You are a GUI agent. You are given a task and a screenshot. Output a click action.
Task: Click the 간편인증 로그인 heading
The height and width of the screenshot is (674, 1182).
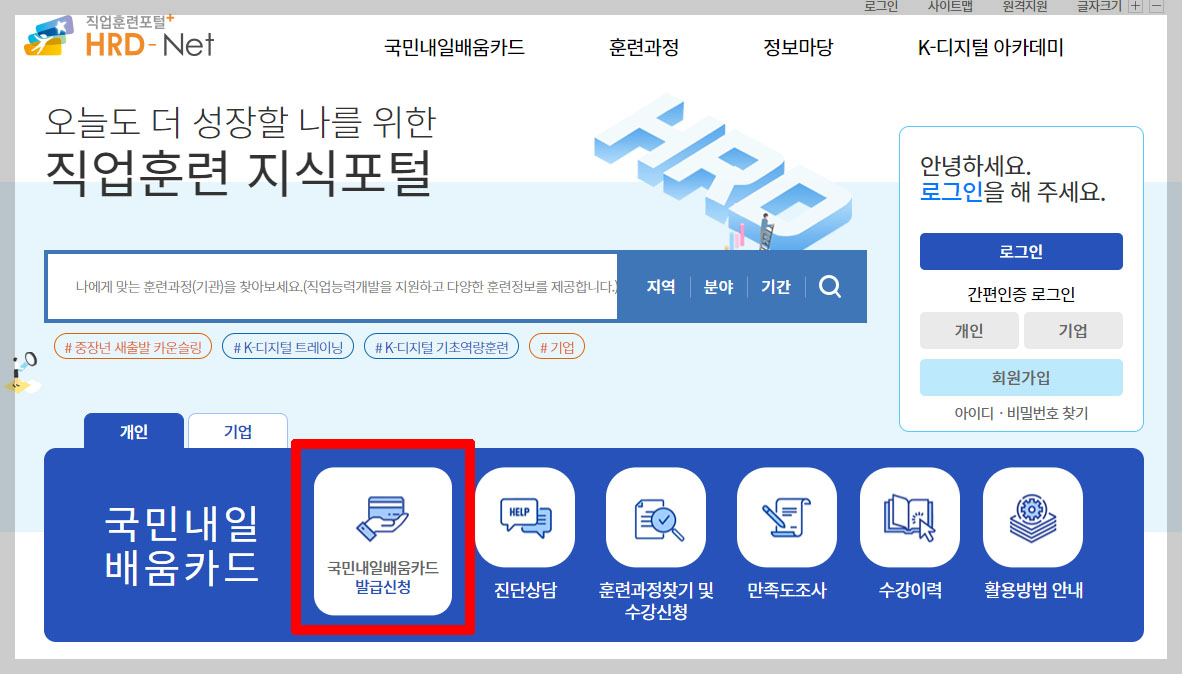click(x=1021, y=294)
